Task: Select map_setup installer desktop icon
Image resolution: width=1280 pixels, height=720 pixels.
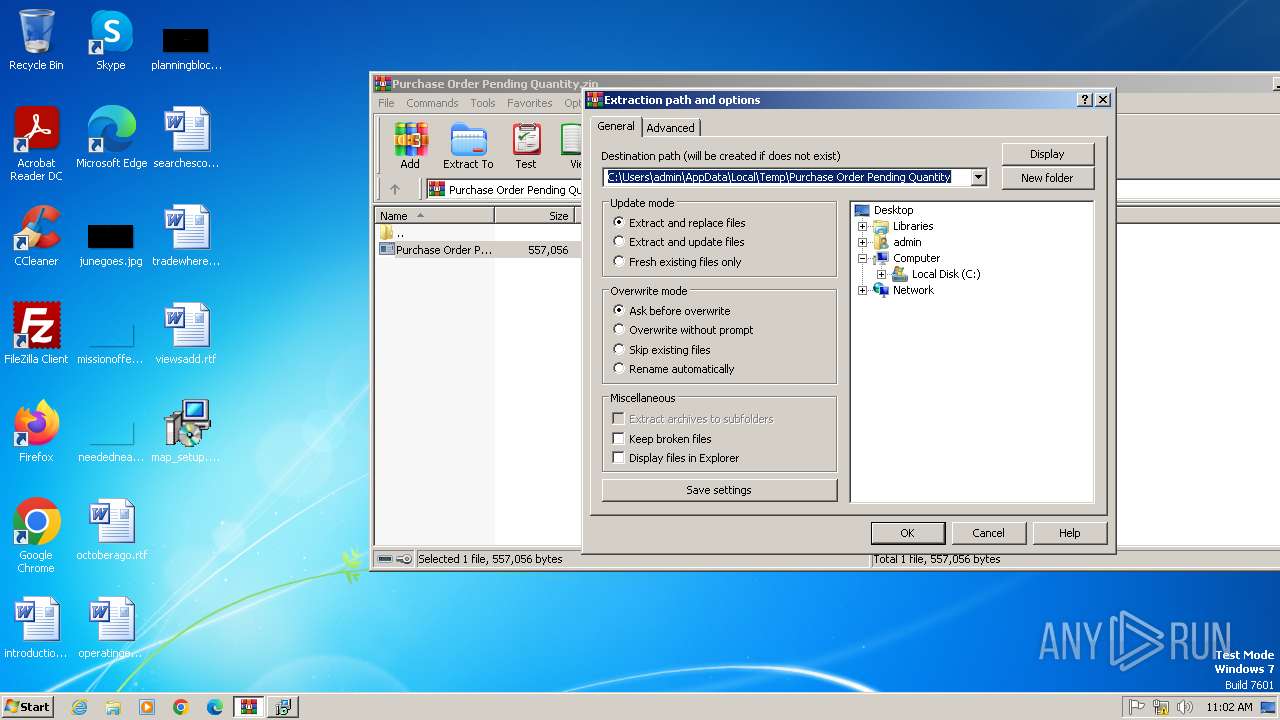Action: tap(186, 432)
